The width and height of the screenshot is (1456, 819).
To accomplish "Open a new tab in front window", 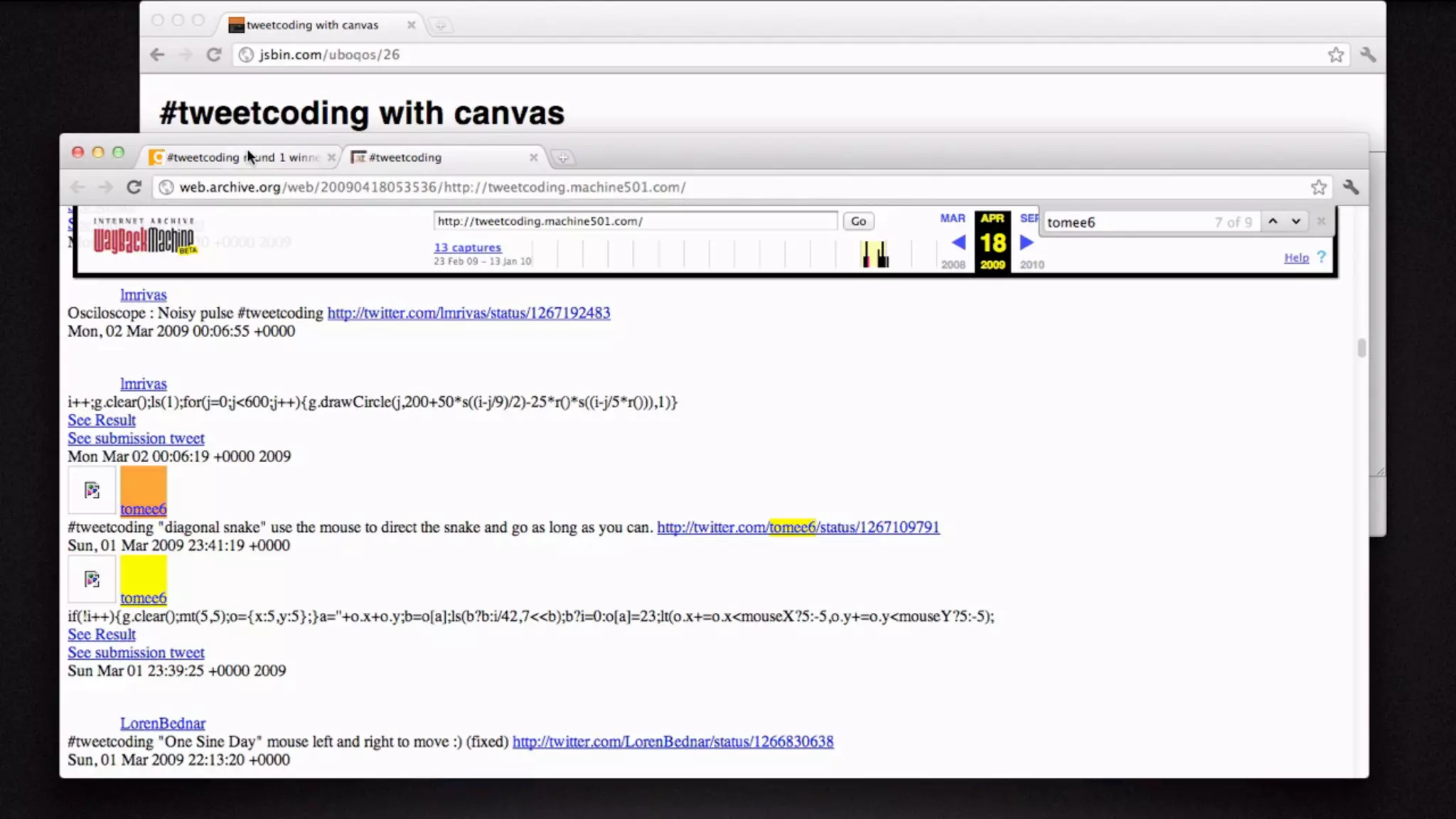I will pyautogui.click(x=562, y=158).
